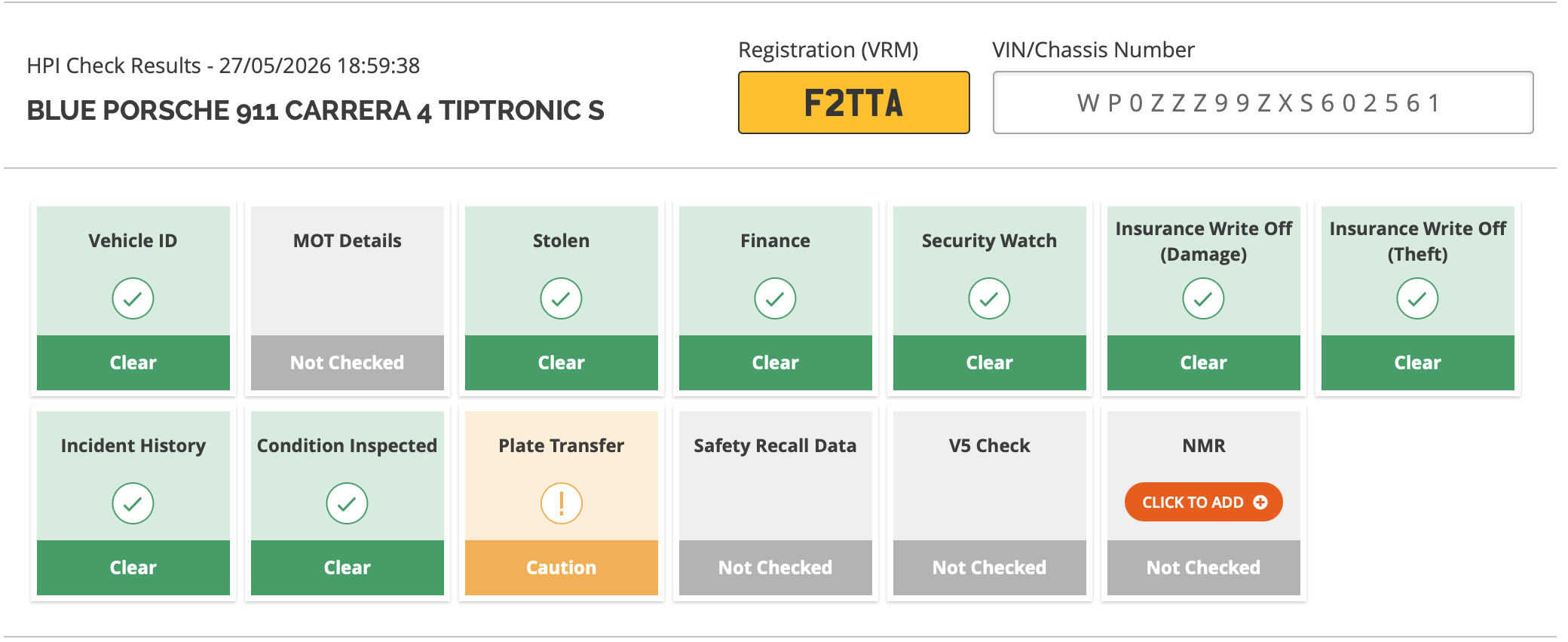Image resolution: width=1568 pixels, height=642 pixels.
Task: Select the Insurance Write Off (Damage) title
Action: coord(1204,241)
